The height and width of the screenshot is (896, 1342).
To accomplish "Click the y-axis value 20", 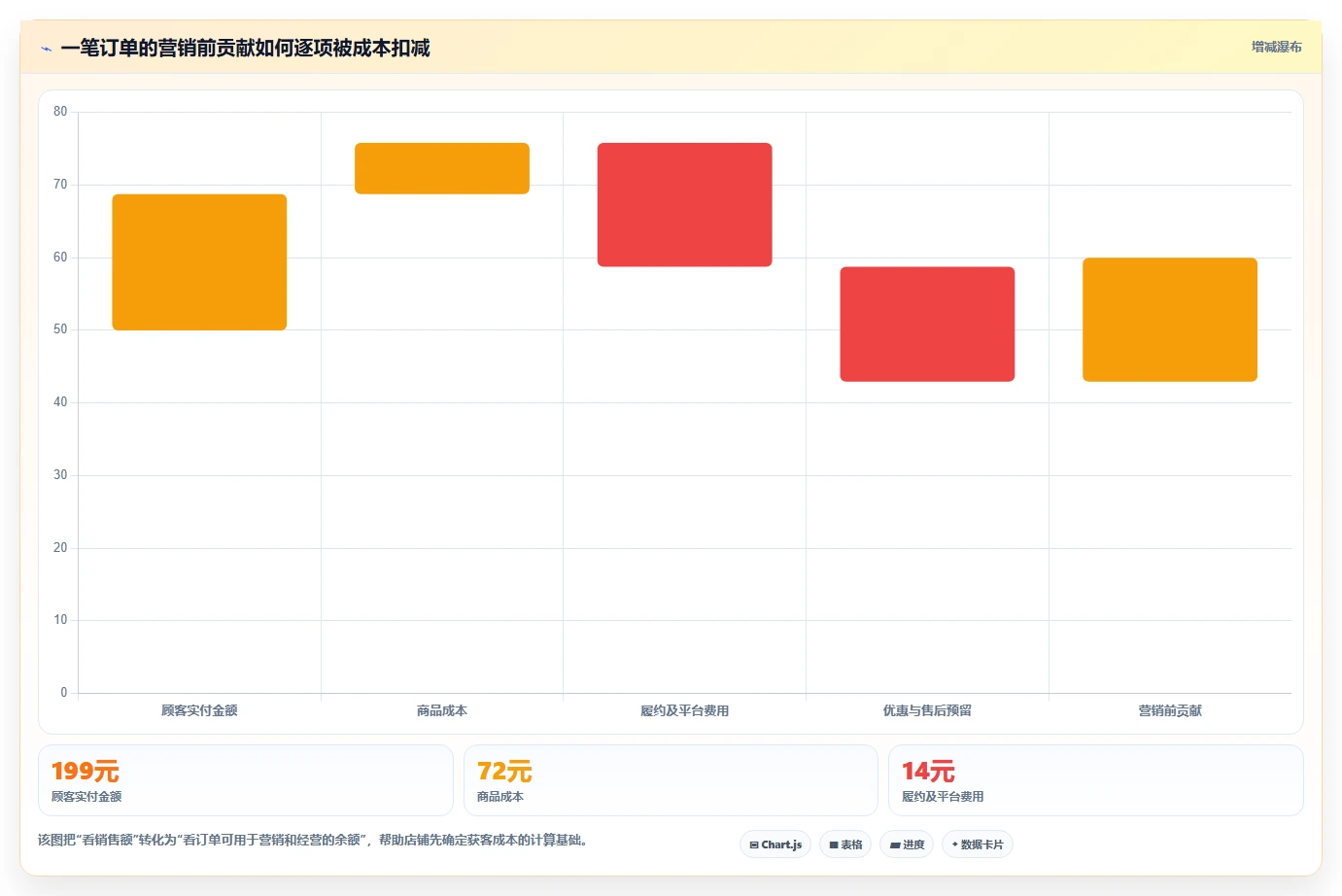I will coord(60,548).
